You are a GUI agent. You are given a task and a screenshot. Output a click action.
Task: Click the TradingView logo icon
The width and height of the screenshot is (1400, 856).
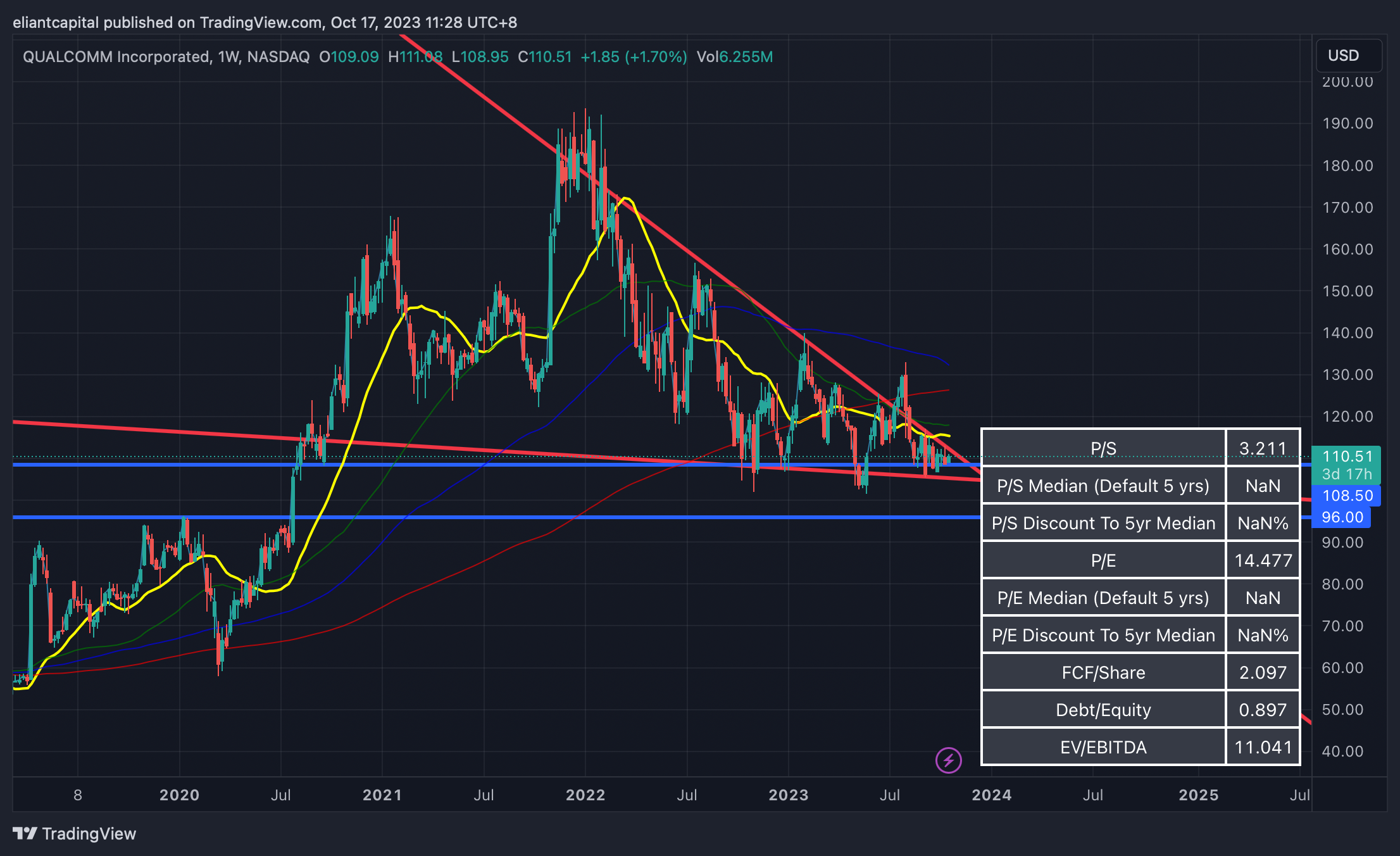pos(25,833)
